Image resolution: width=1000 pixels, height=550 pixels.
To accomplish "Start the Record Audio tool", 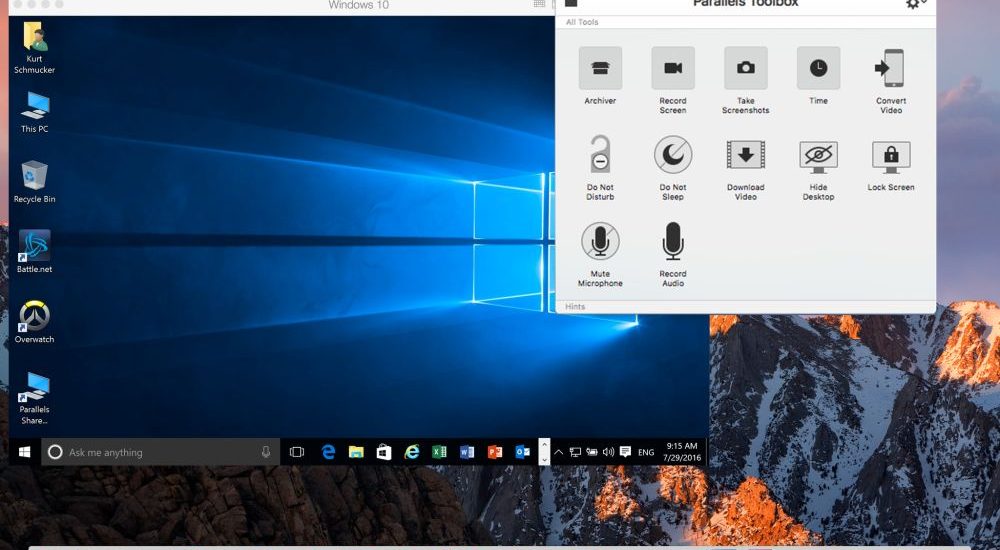I will [x=673, y=241].
